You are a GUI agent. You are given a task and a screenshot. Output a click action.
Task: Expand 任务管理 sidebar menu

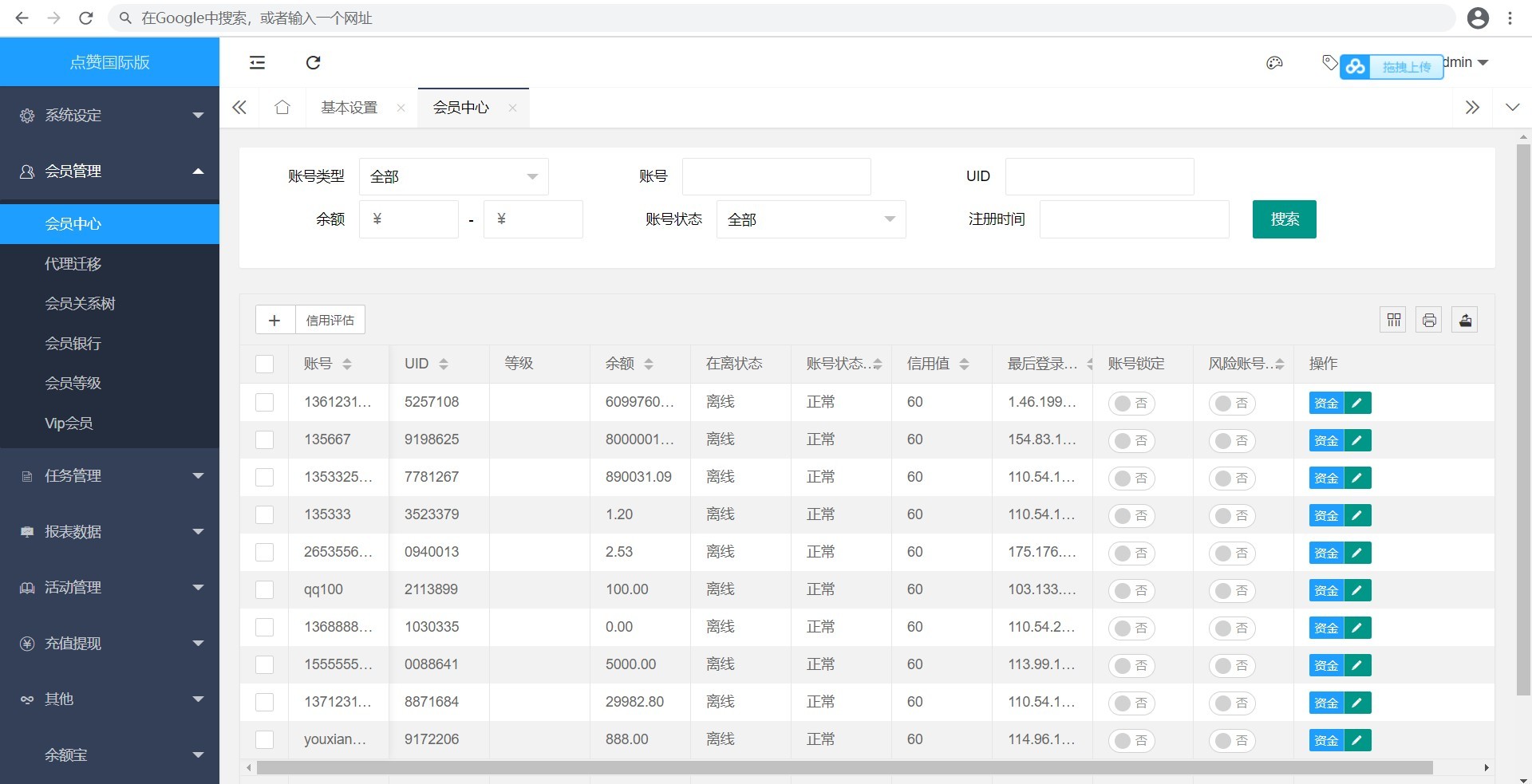[109, 475]
